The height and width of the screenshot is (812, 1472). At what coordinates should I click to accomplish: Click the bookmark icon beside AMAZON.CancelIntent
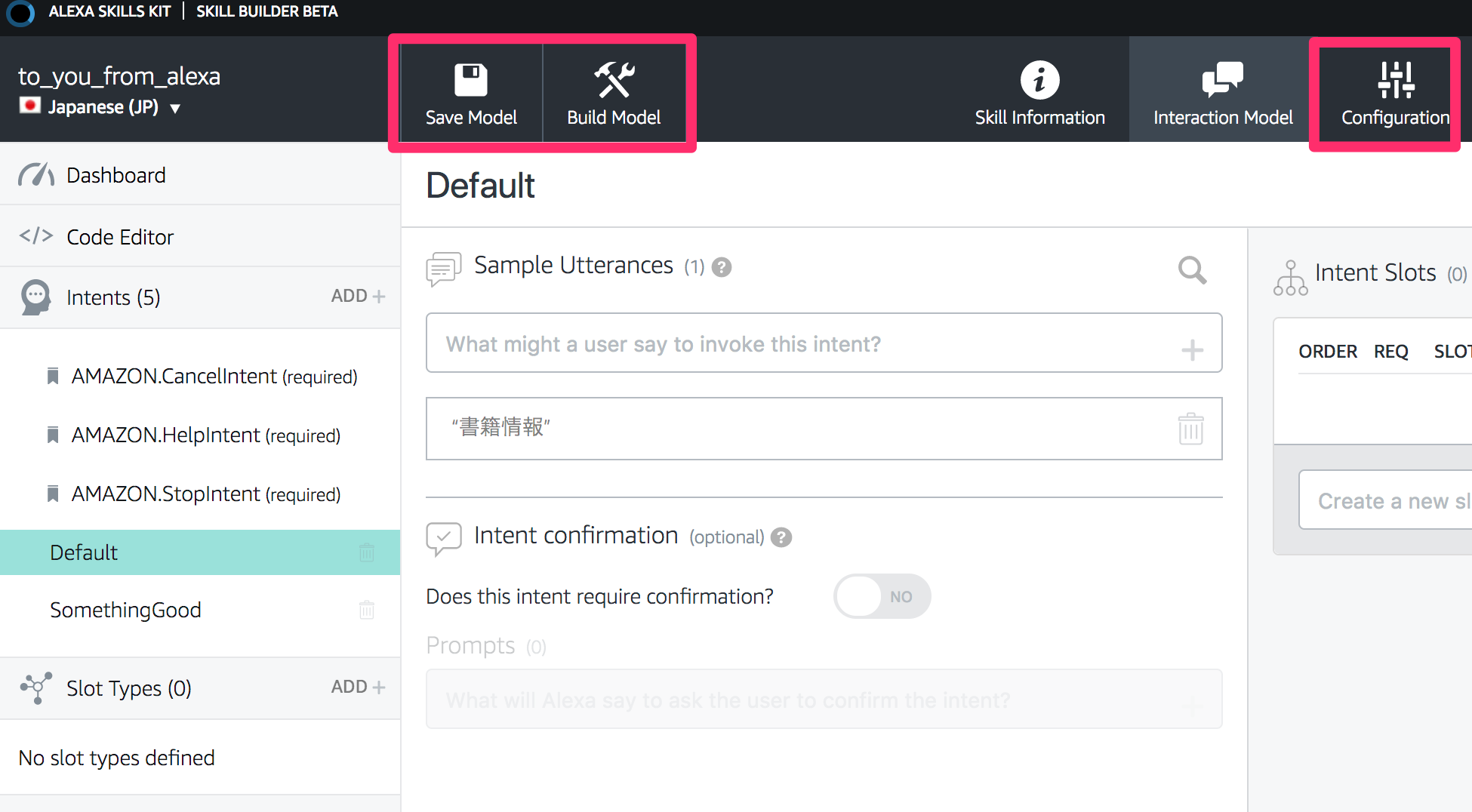tap(53, 376)
